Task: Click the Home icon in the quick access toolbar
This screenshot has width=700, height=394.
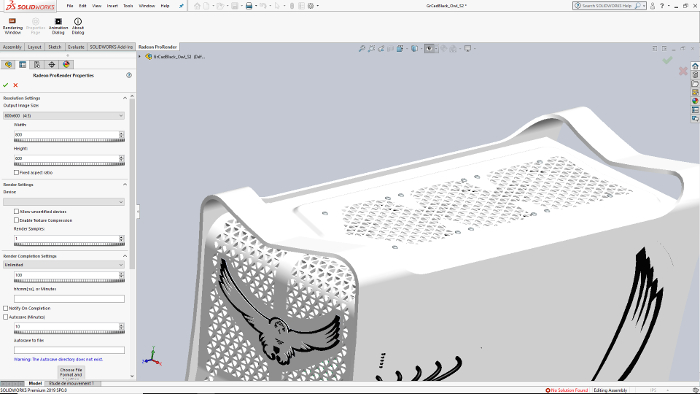Action: point(197,6)
